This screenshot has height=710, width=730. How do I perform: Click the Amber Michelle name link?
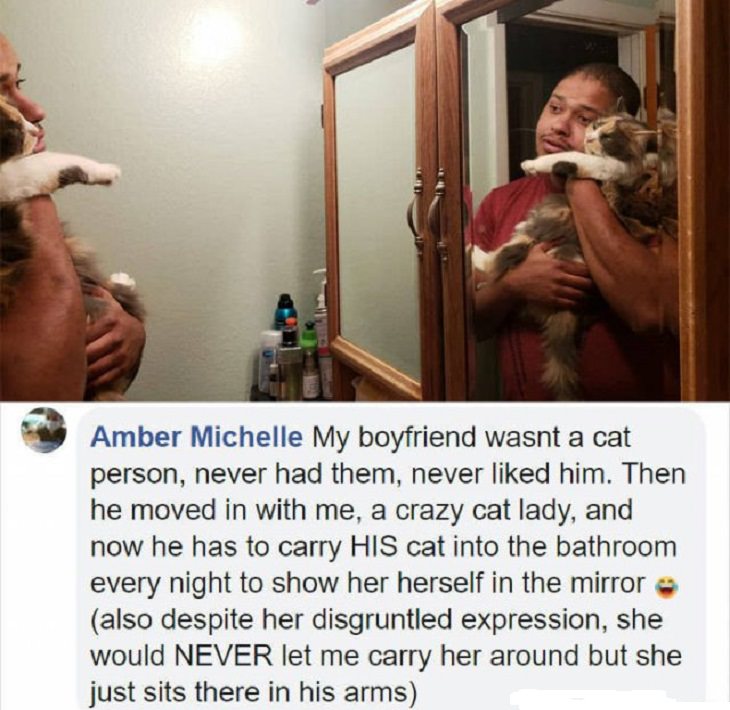(x=197, y=437)
